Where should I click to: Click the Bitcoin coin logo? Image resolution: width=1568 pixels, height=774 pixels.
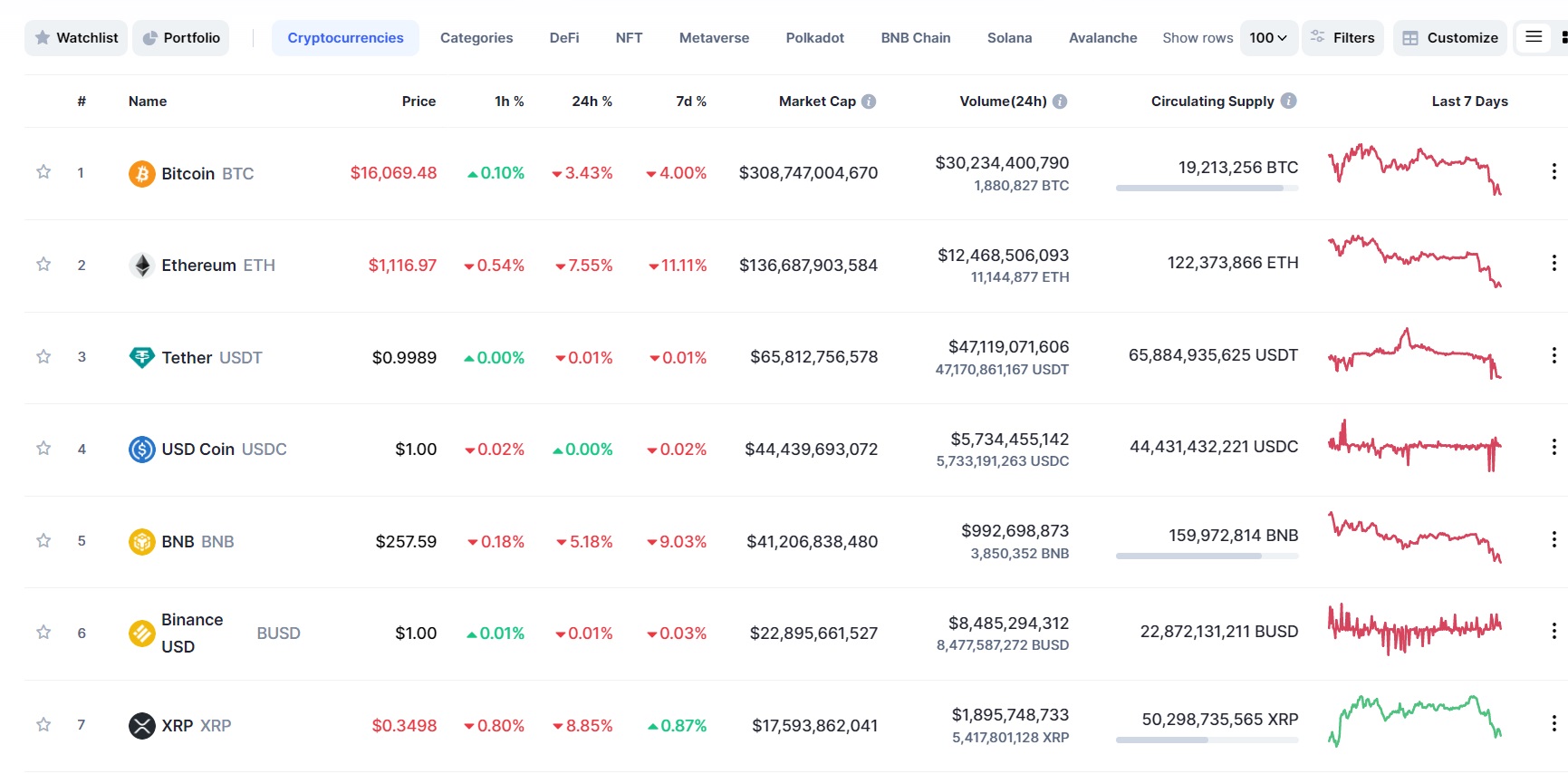(x=142, y=173)
